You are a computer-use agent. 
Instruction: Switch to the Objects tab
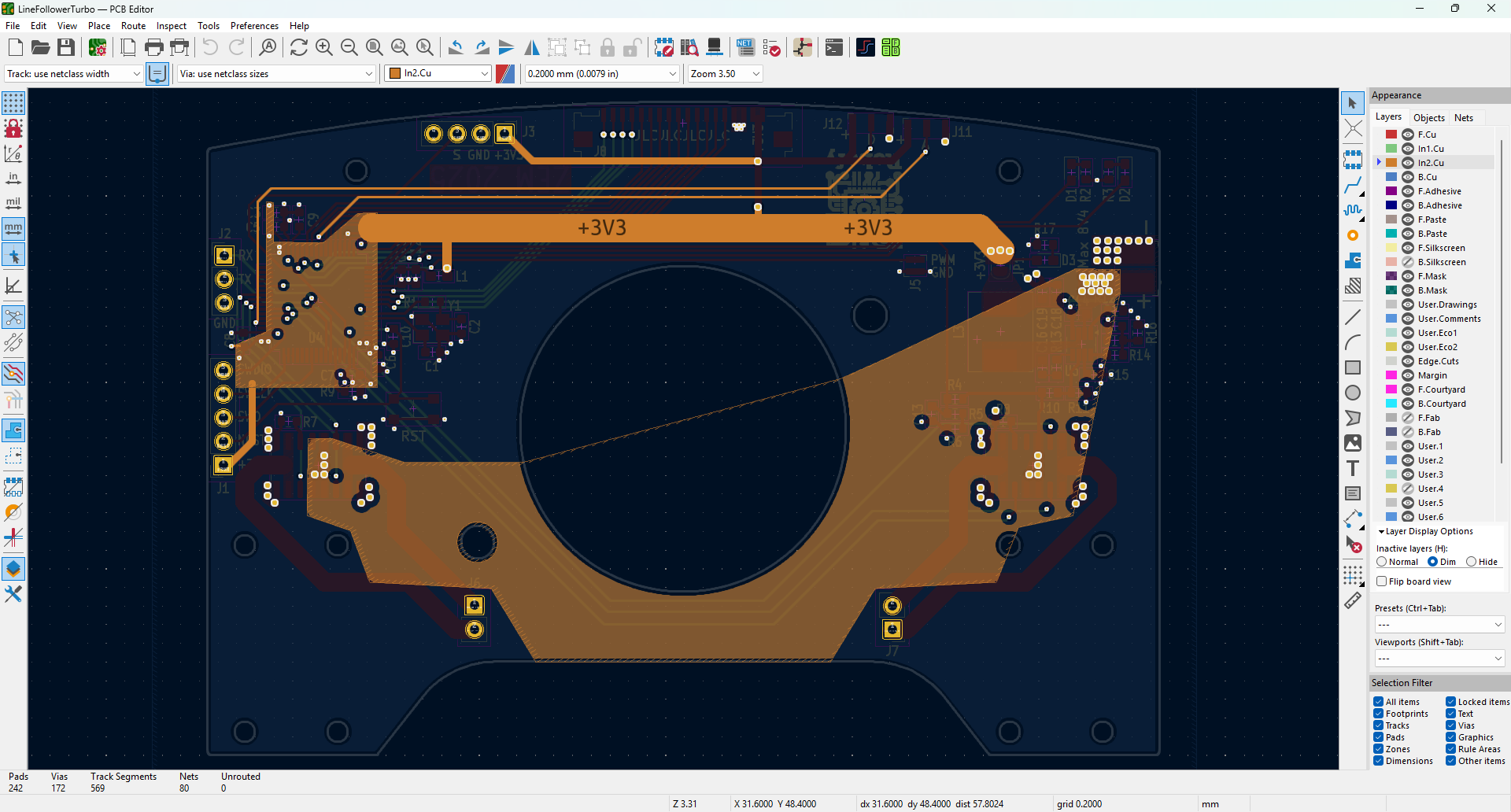tap(1429, 117)
